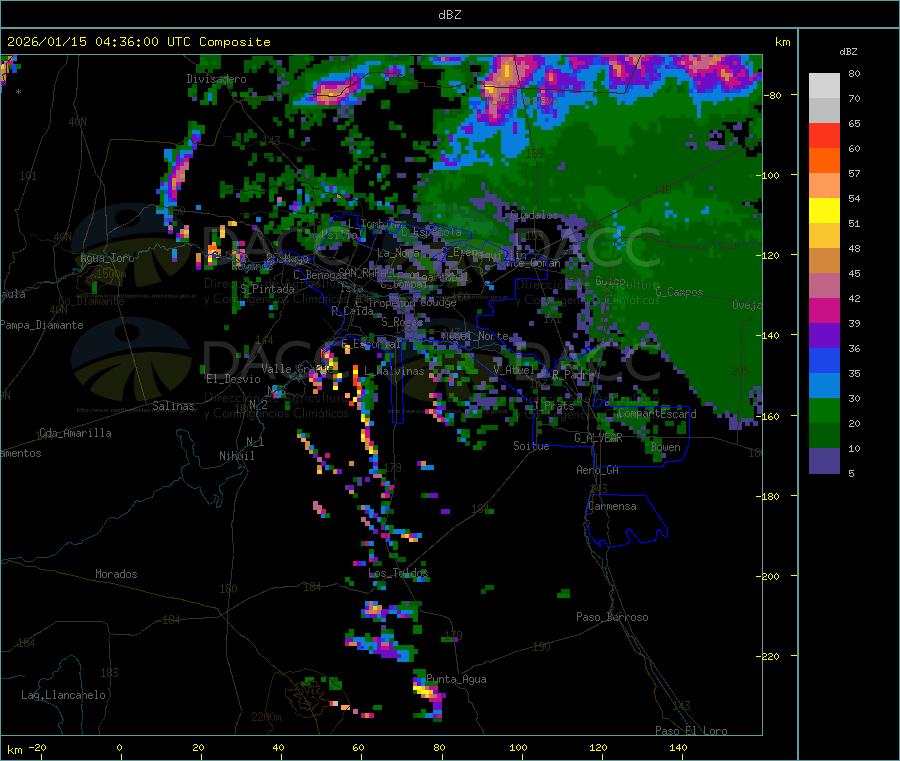Click the 'Paso_El_Loro' map label
This screenshot has height=761, width=900.
[x=691, y=731]
